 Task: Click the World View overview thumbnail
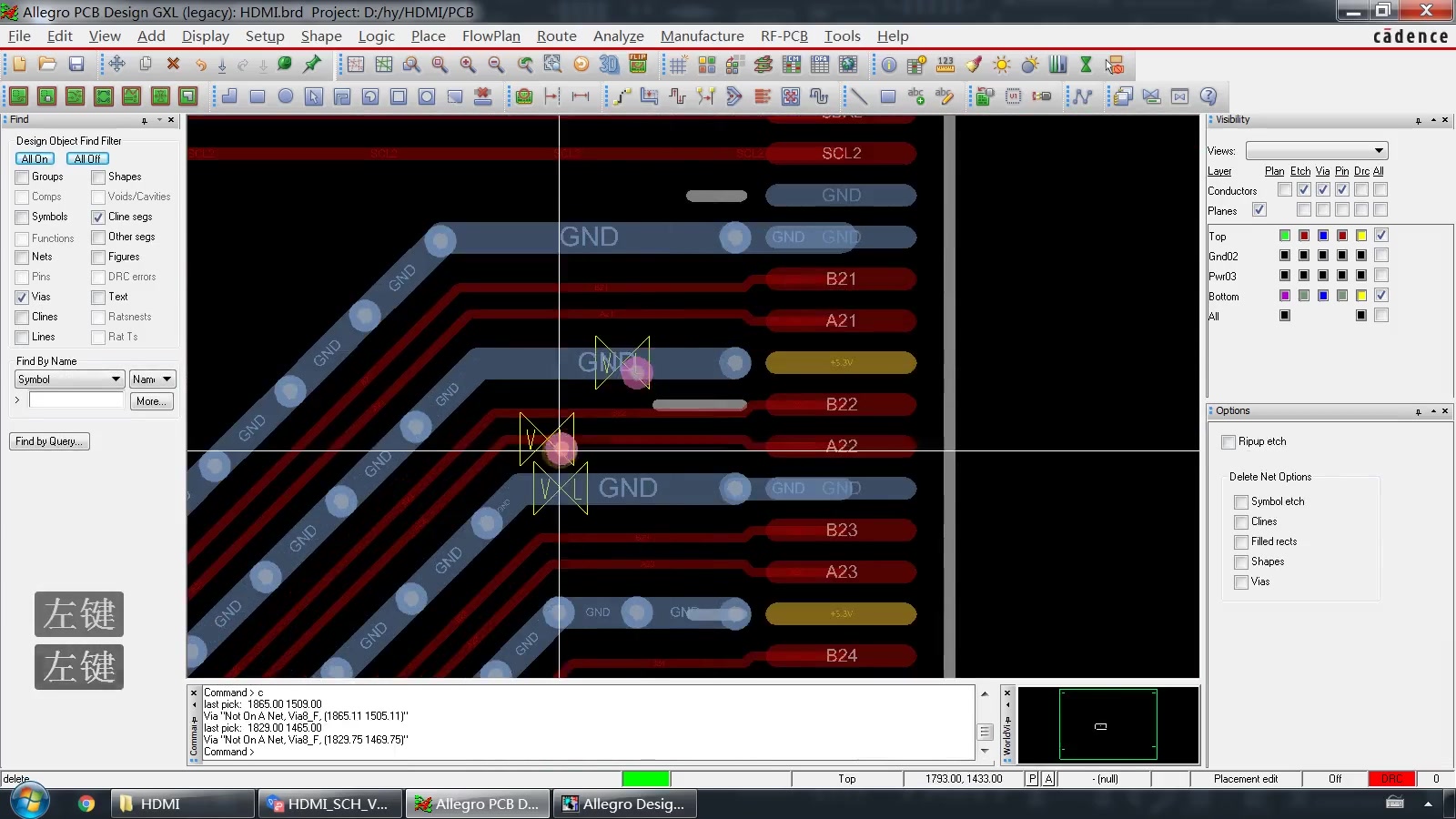coord(1108,724)
